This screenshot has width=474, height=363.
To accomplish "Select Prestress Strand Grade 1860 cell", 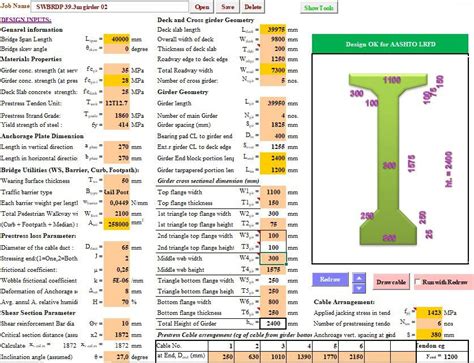I will click(x=116, y=115).
